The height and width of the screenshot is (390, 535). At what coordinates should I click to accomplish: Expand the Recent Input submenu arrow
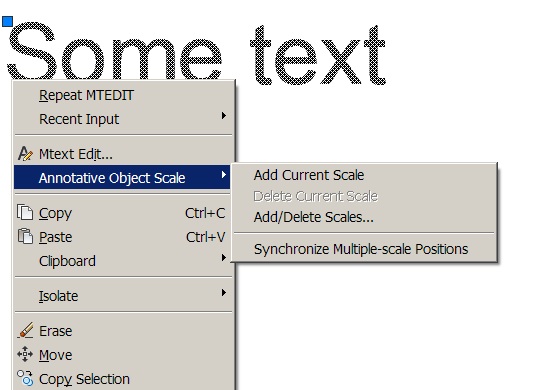coord(223,116)
